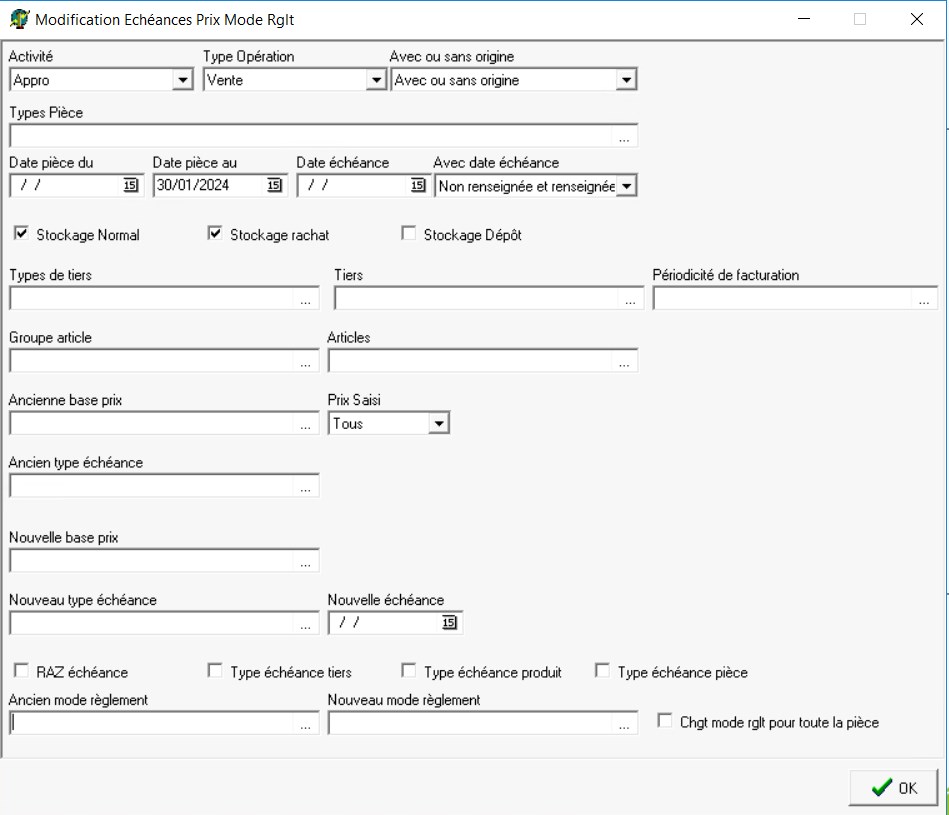949x815 pixels.
Task: Click ellipsis browse button for Types Pièce
Action: [x=625, y=137]
